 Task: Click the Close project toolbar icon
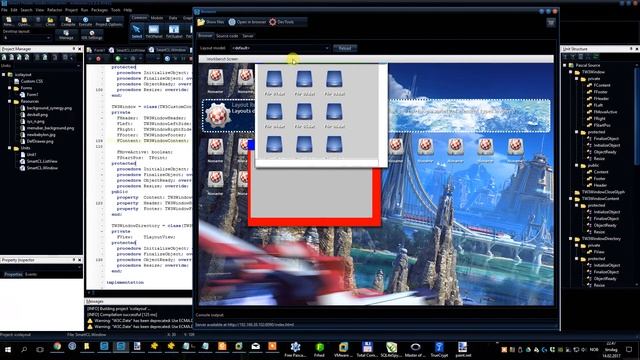tap(50, 21)
